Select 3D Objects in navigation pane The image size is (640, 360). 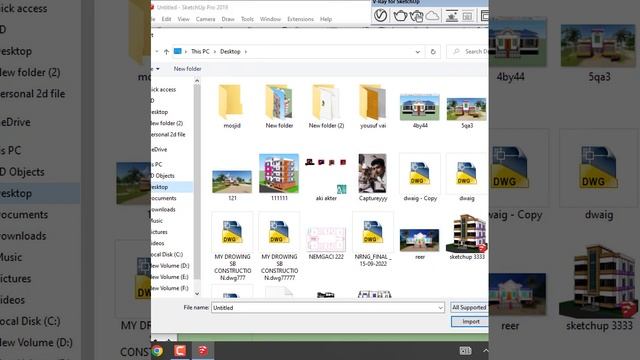click(x=163, y=176)
